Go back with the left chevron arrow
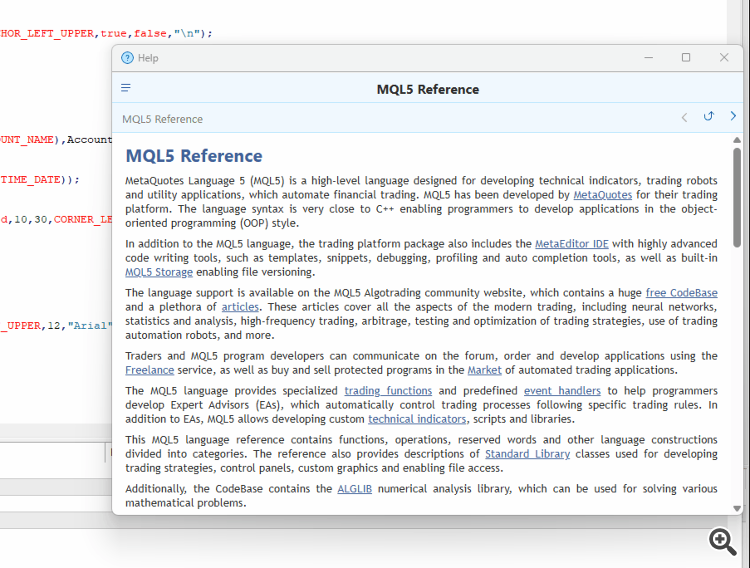This screenshot has width=750, height=568. 684,117
